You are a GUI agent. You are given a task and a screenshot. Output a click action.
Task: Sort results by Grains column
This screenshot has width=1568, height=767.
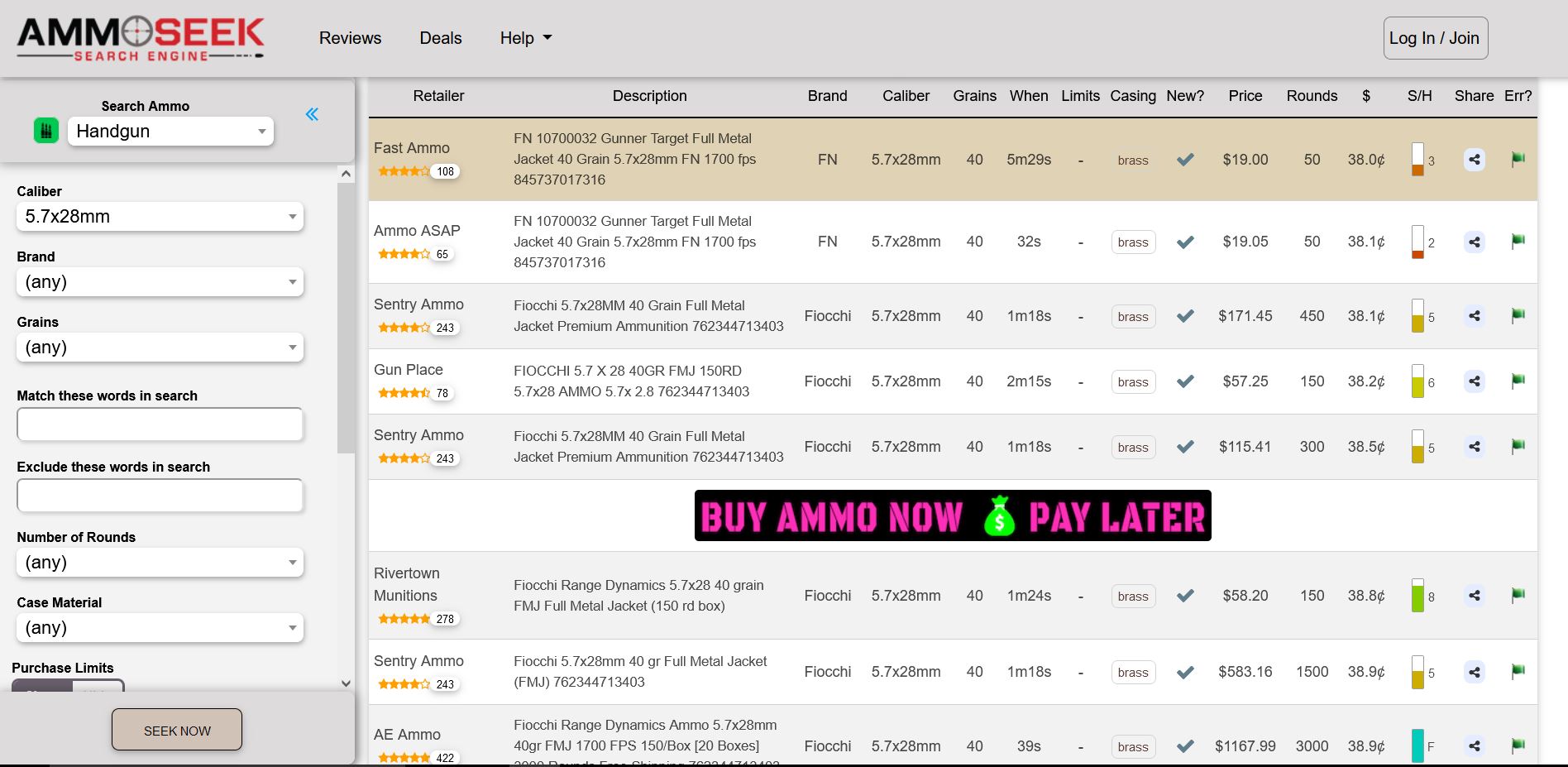click(x=974, y=96)
